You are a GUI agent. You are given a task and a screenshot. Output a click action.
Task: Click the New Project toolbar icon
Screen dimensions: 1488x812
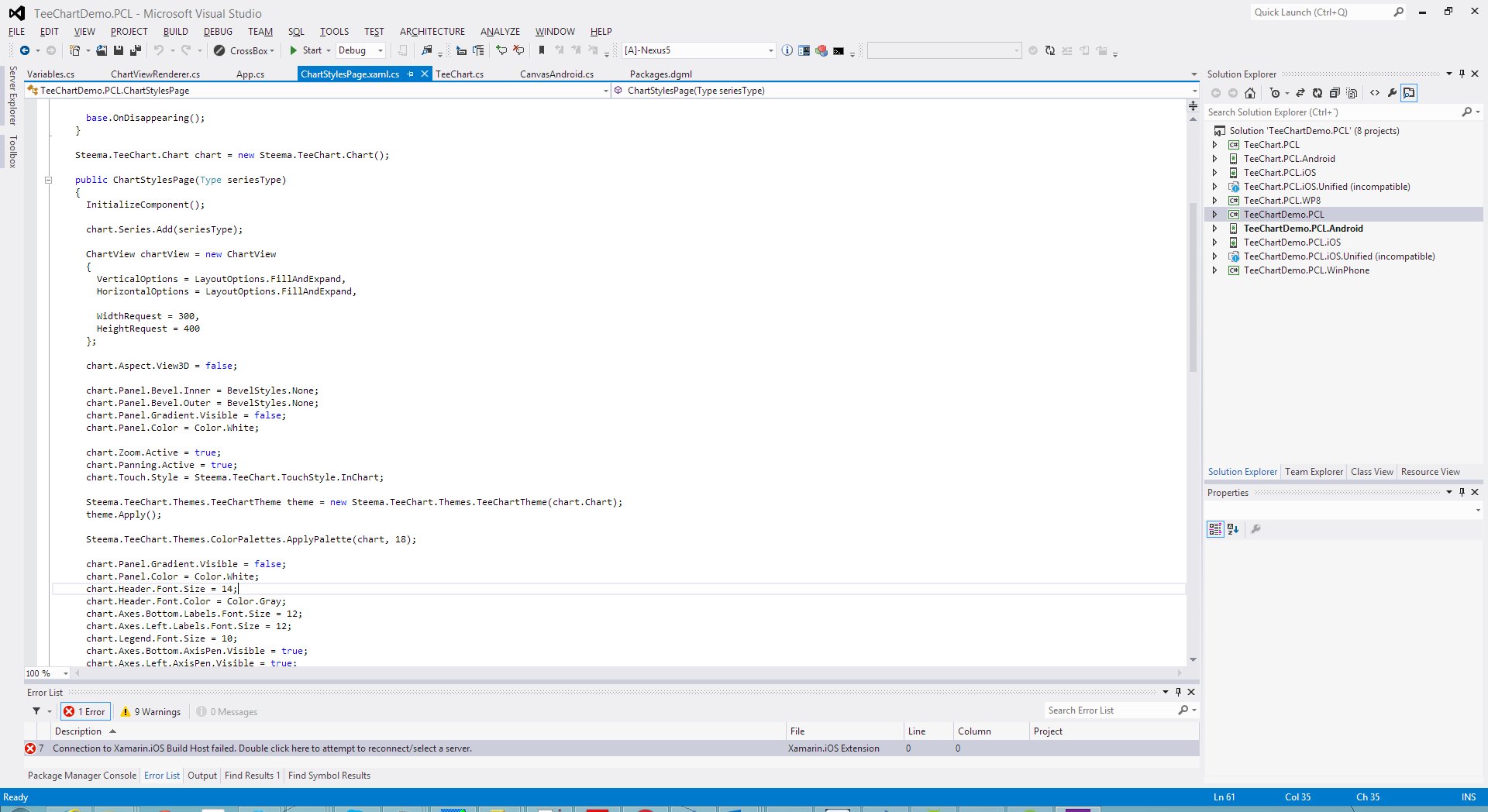[75, 50]
